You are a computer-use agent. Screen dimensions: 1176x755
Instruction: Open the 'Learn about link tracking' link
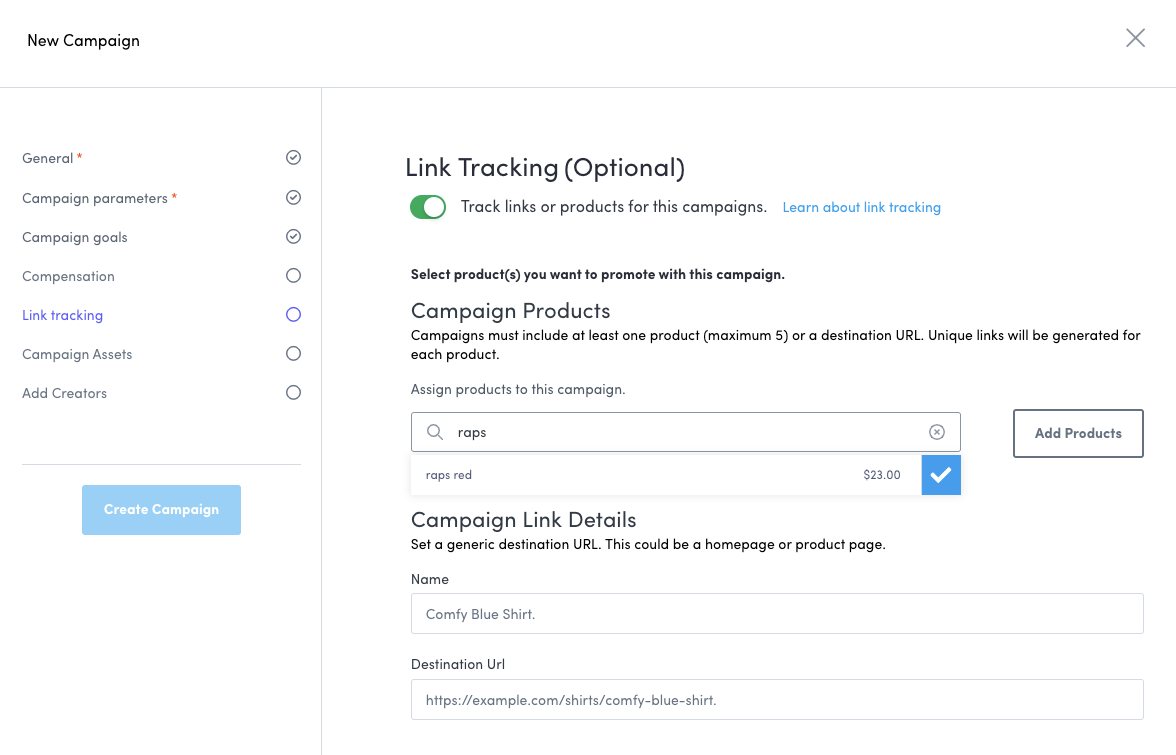[x=861, y=207]
